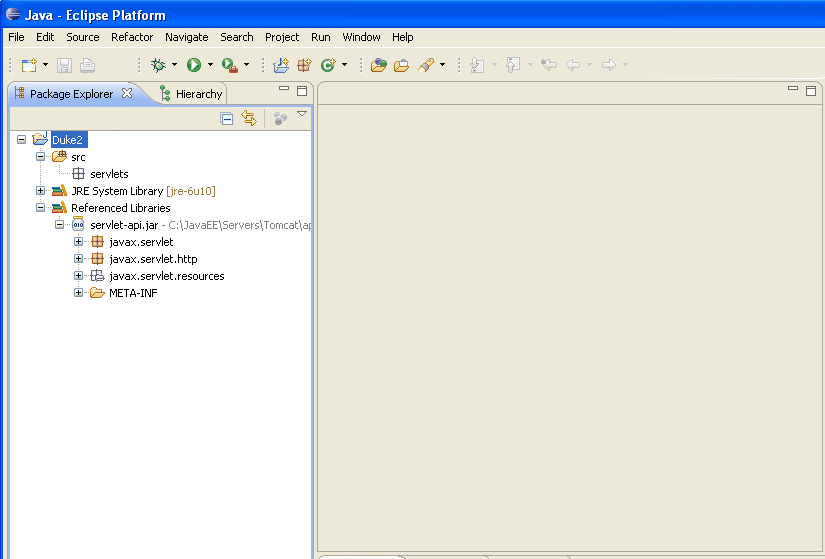Click the Print toolbar icon

click(x=87, y=65)
